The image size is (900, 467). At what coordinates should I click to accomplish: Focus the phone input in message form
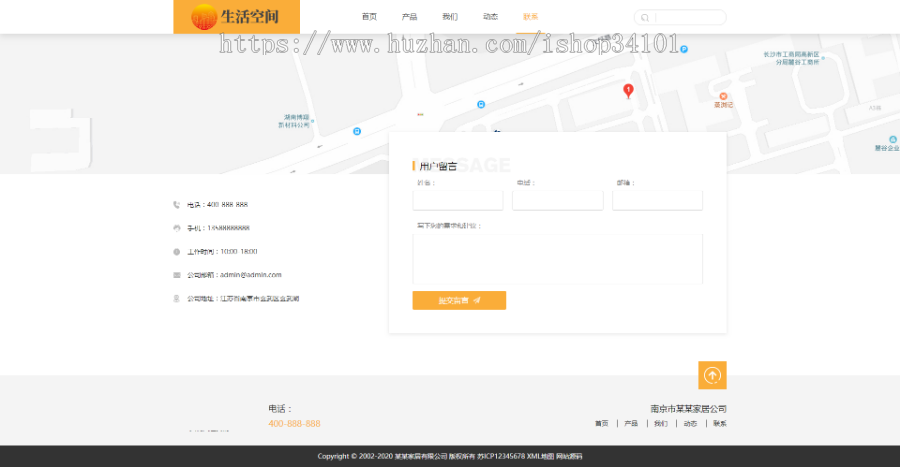(557, 200)
